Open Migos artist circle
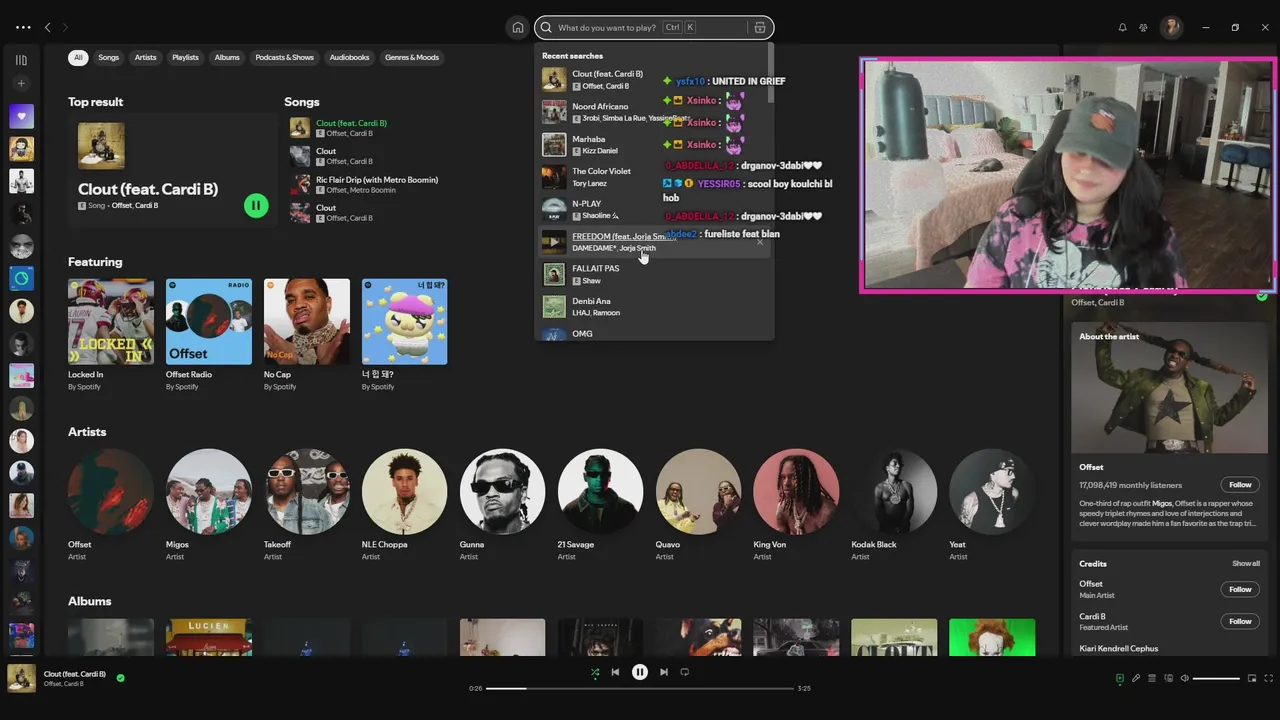This screenshot has height=720, width=1280. pyautogui.click(x=209, y=491)
